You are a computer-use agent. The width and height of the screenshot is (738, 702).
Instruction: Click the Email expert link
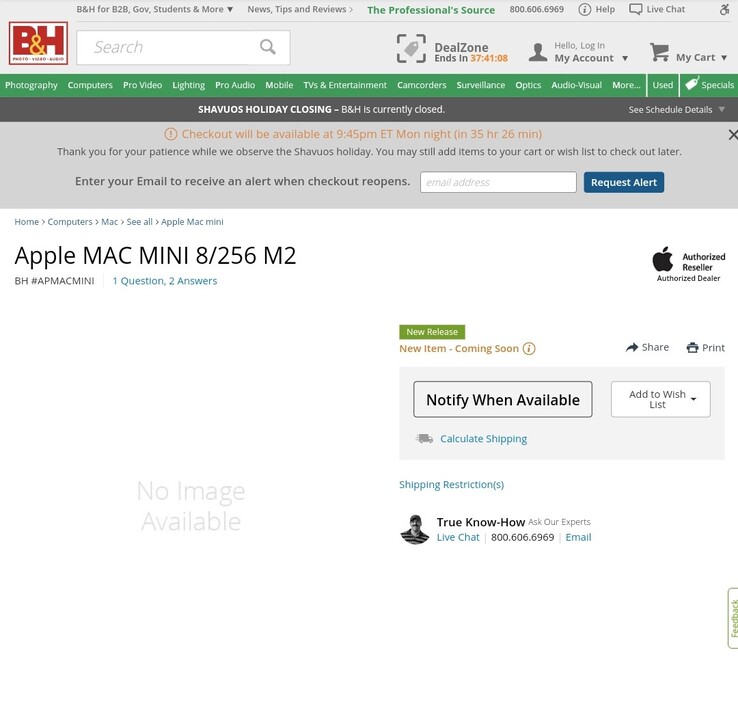tap(578, 537)
